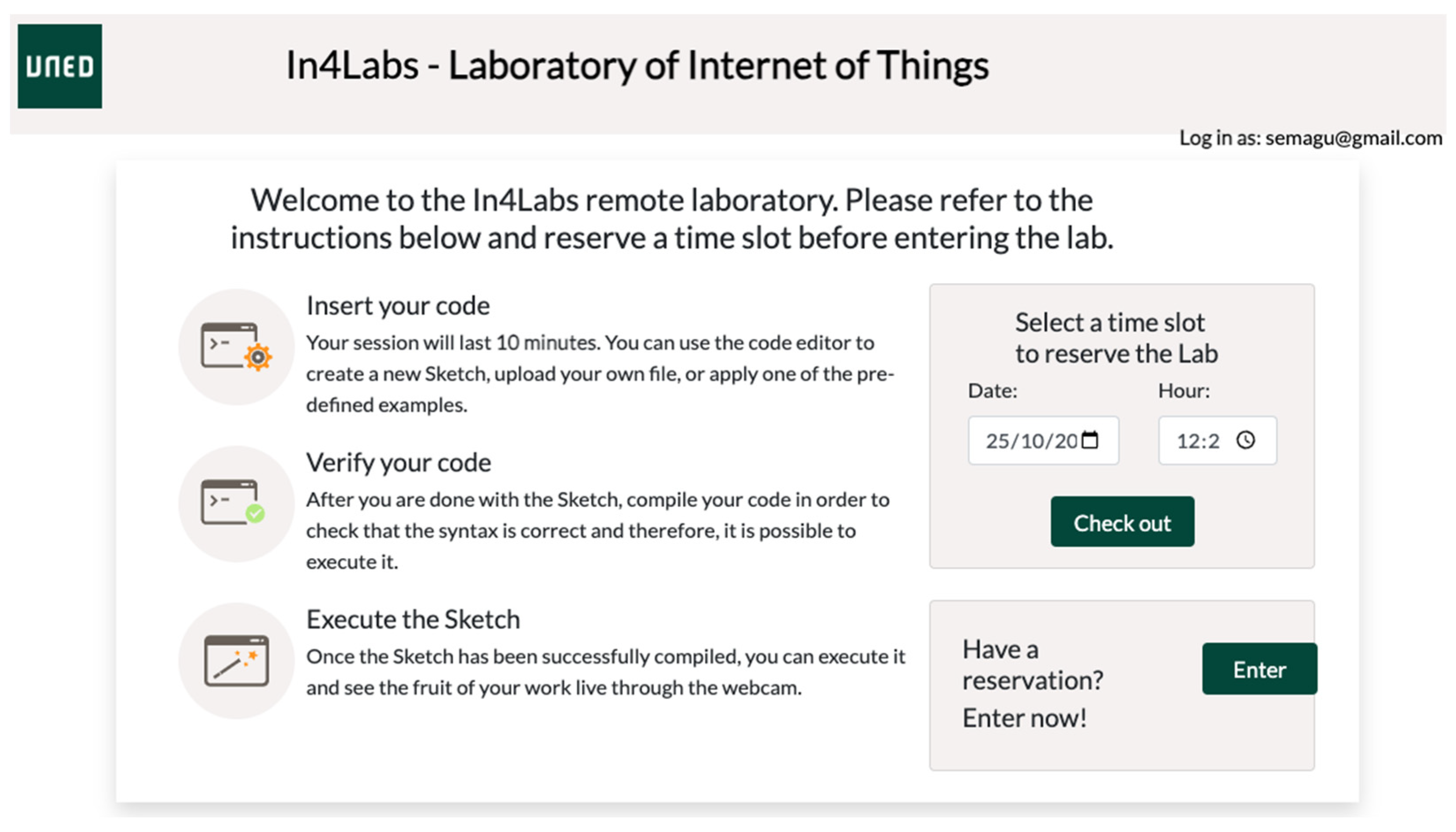Click the "Insert your code" heading

tap(398, 306)
